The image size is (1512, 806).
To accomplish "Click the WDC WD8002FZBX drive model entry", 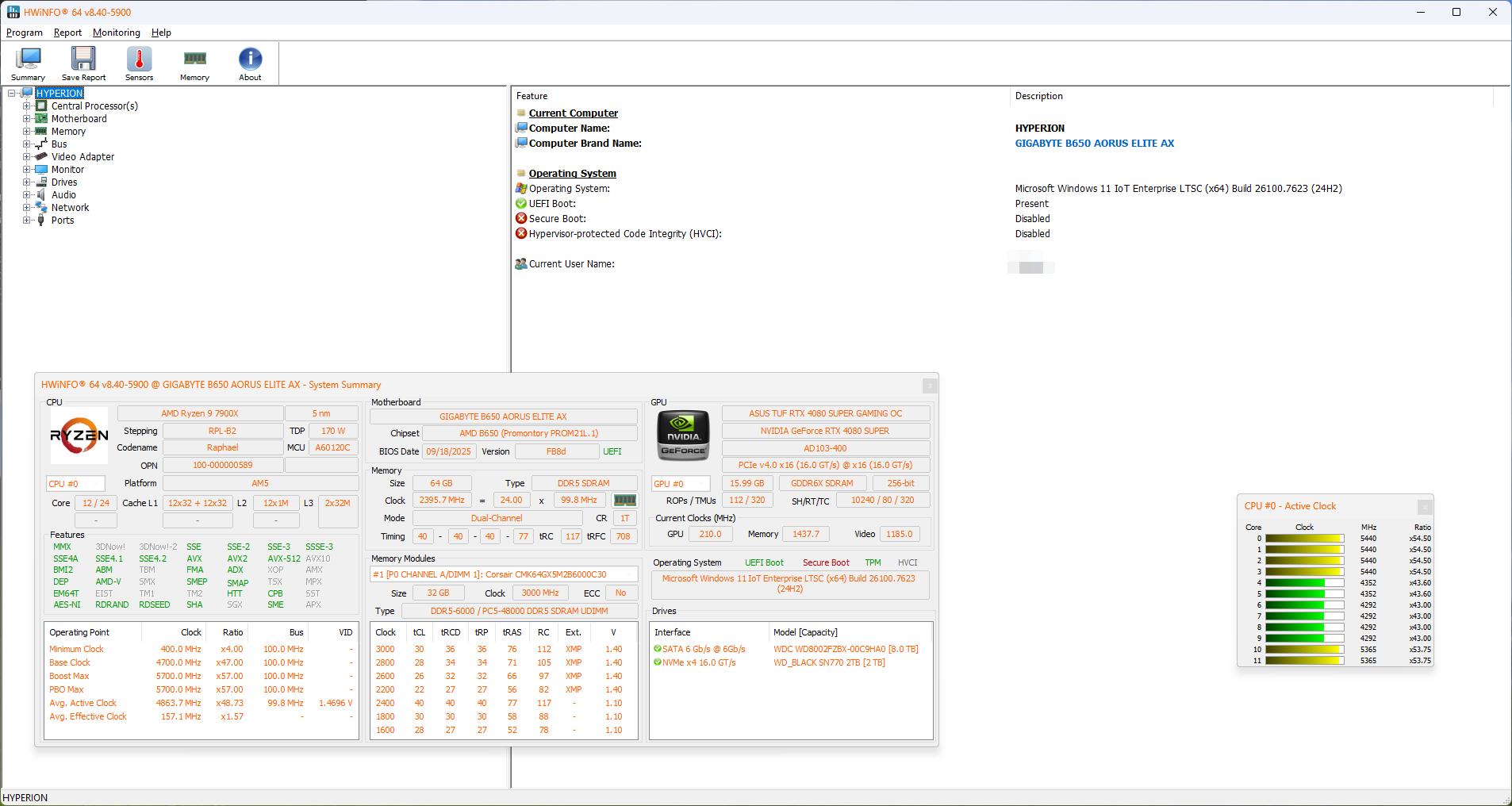I will (x=846, y=649).
